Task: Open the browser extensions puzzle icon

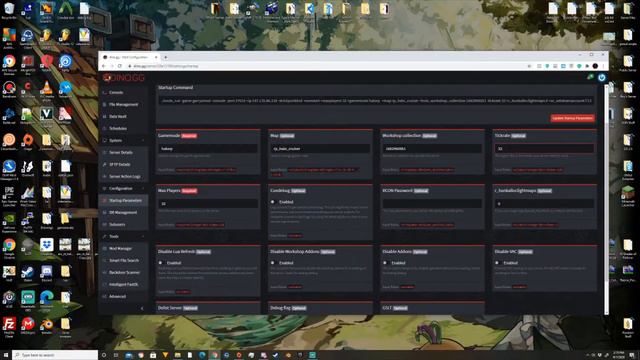Action: point(587,66)
